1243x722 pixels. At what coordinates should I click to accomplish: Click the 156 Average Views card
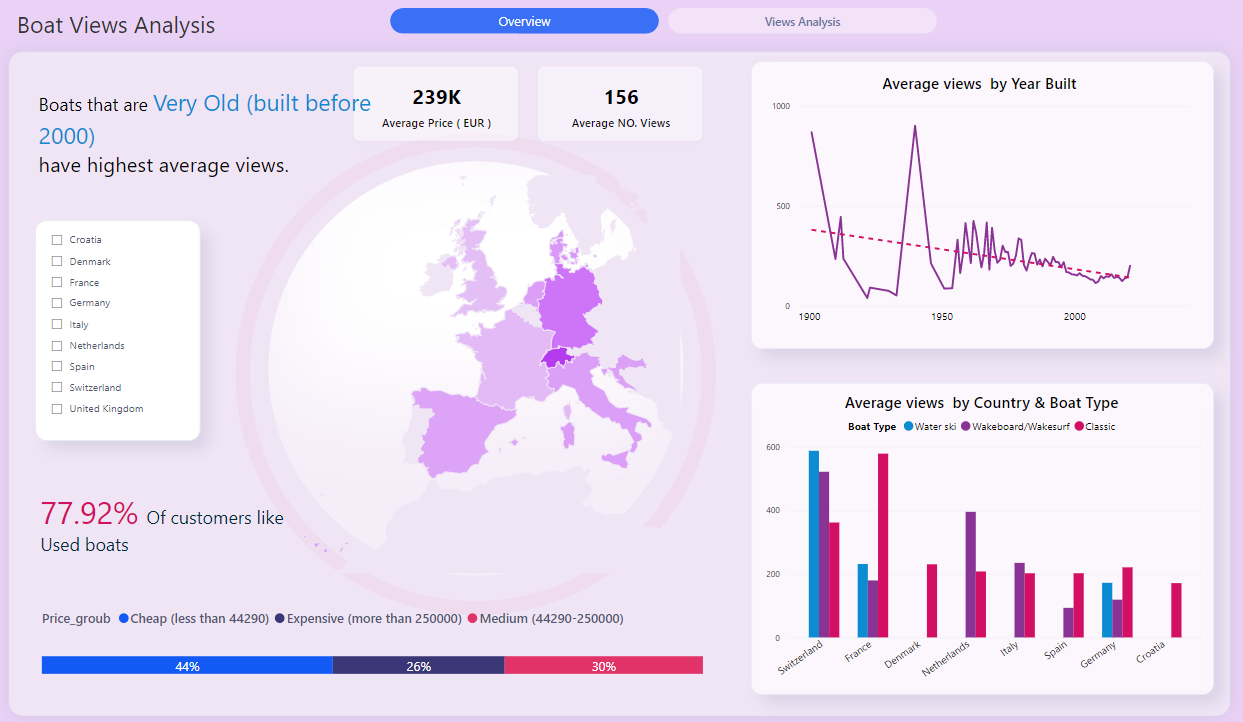[620, 103]
